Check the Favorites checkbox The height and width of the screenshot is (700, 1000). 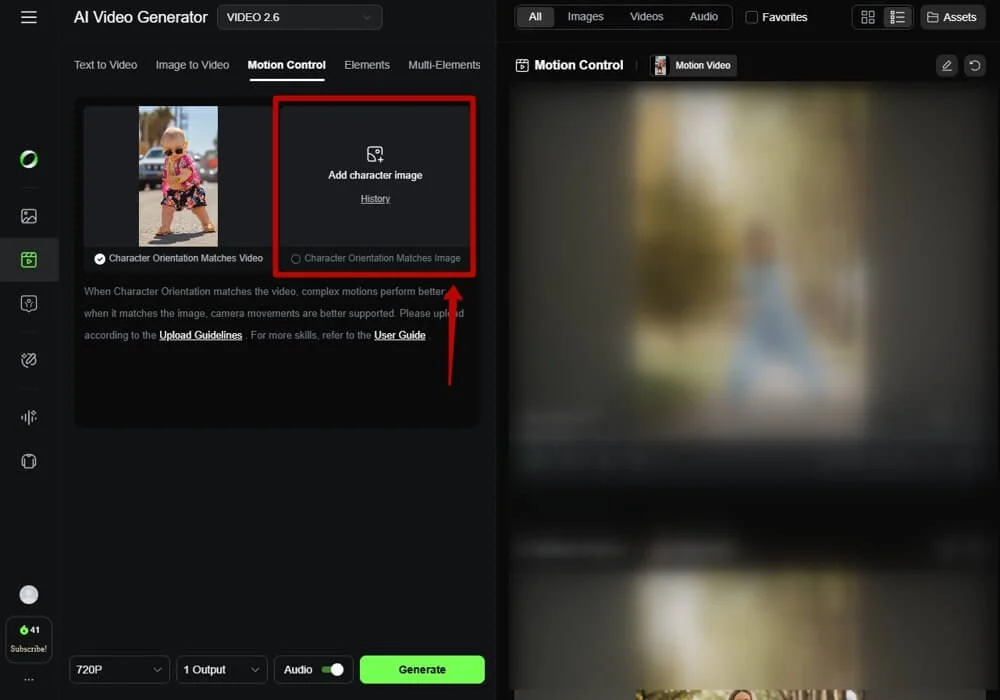pos(752,17)
